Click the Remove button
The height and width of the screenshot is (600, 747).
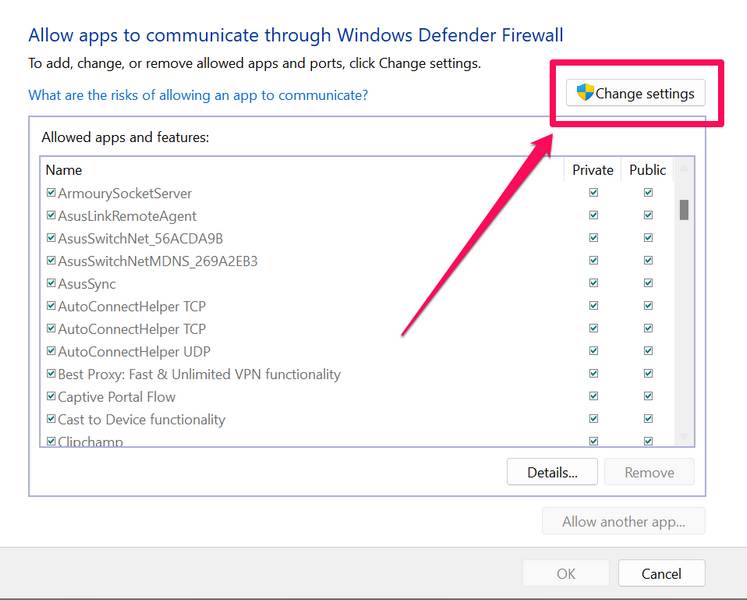(649, 472)
